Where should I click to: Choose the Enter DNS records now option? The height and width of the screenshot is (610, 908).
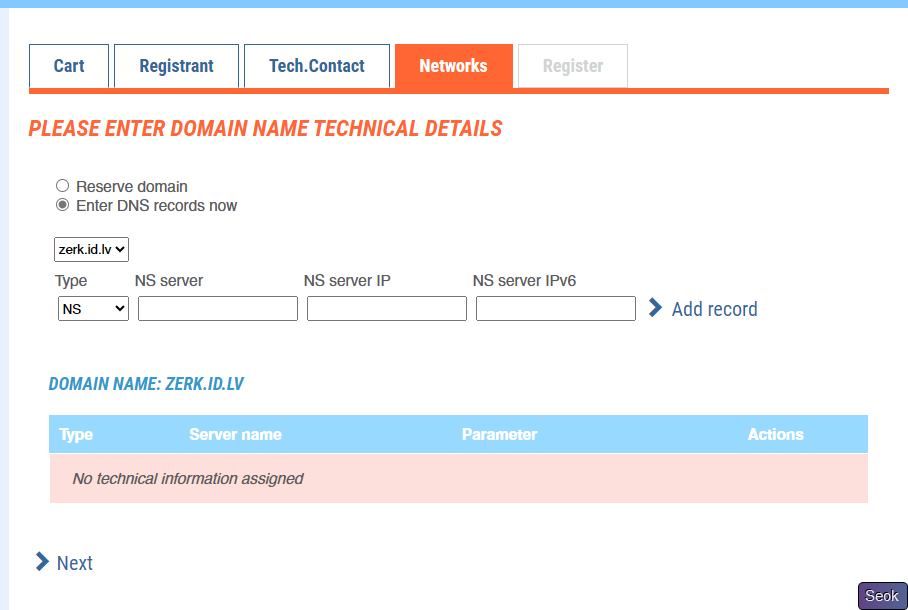[x=63, y=205]
